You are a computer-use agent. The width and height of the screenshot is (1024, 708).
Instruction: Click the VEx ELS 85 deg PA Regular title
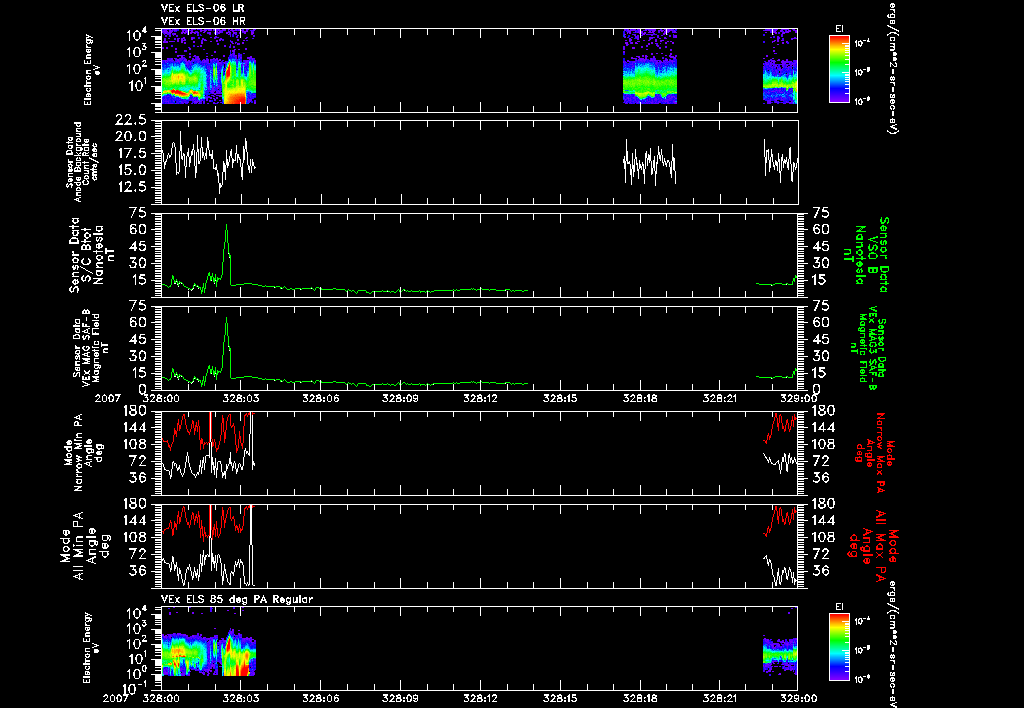tap(237, 599)
